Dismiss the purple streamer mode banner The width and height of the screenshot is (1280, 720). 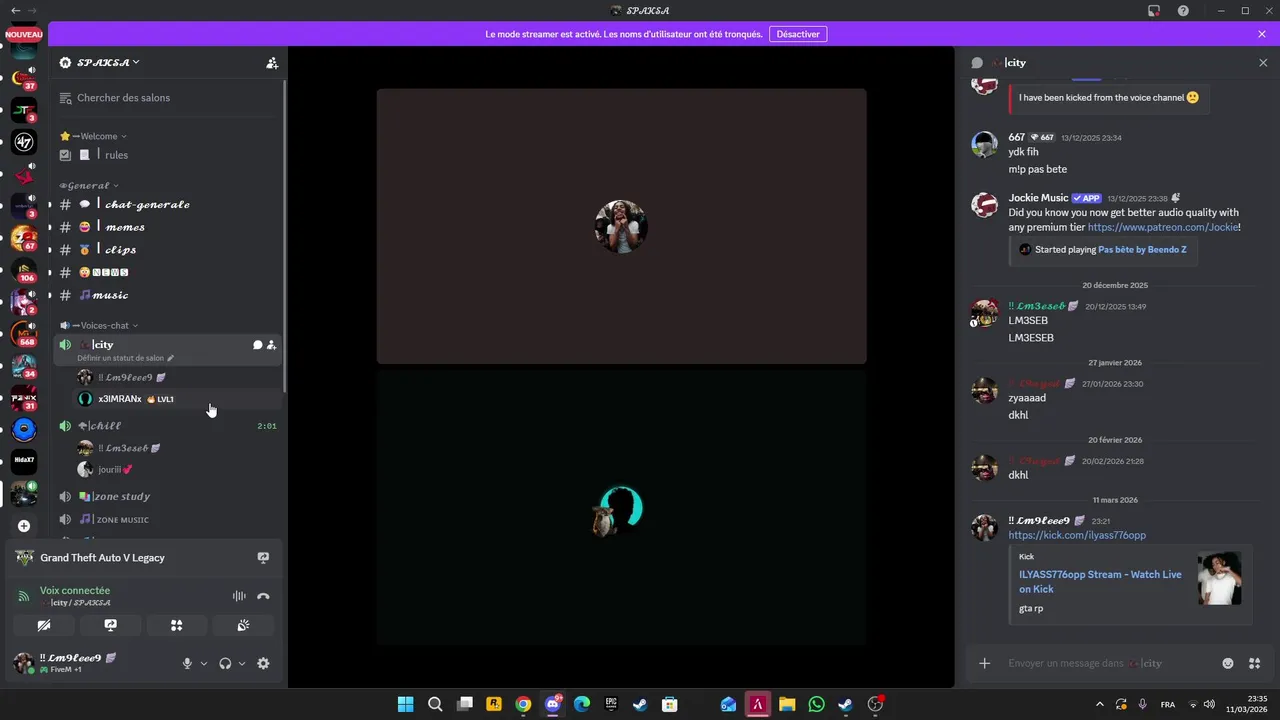click(x=1262, y=34)
